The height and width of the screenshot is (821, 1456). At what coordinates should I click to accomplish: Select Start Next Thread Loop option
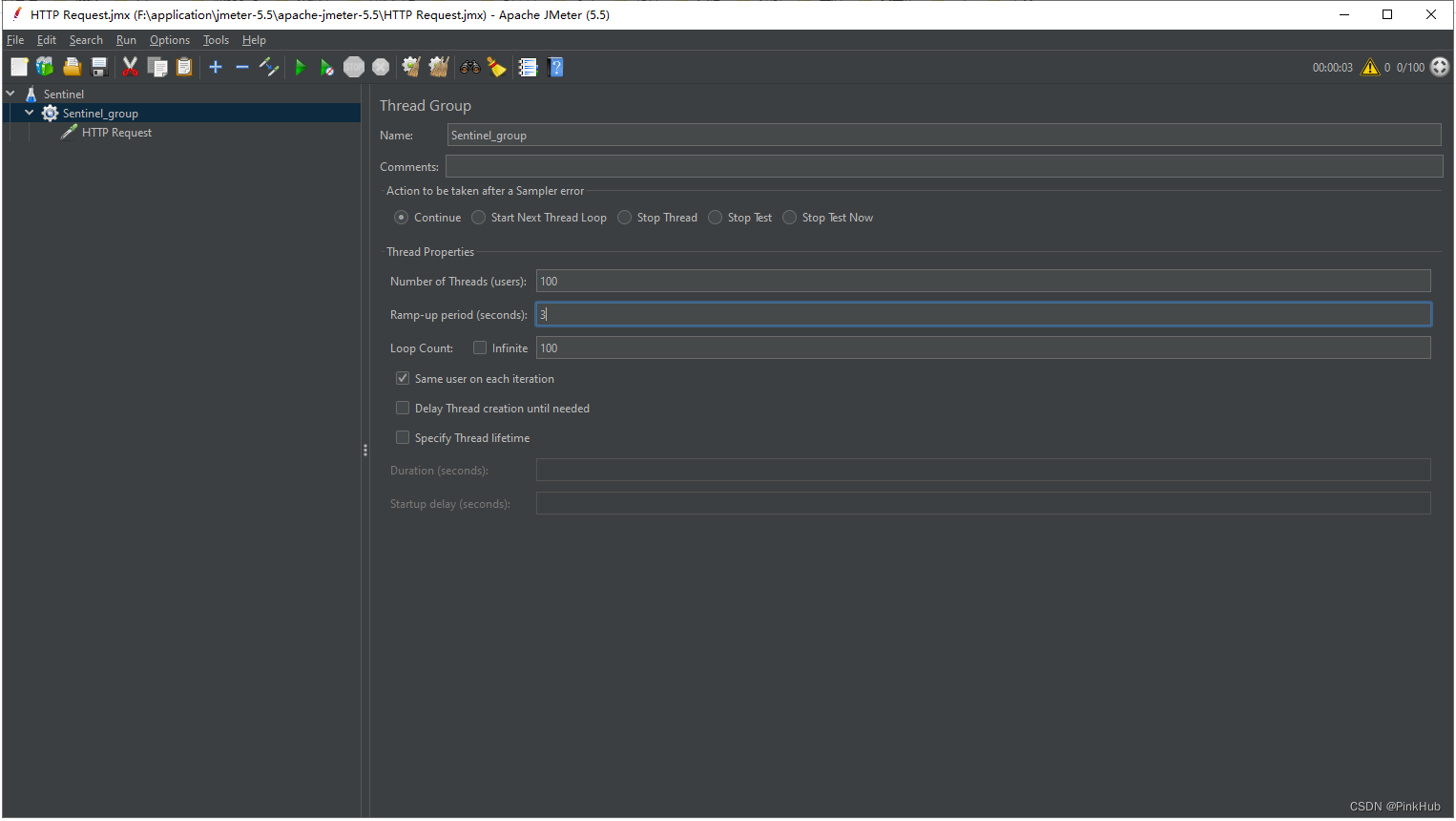click(479, 218)
